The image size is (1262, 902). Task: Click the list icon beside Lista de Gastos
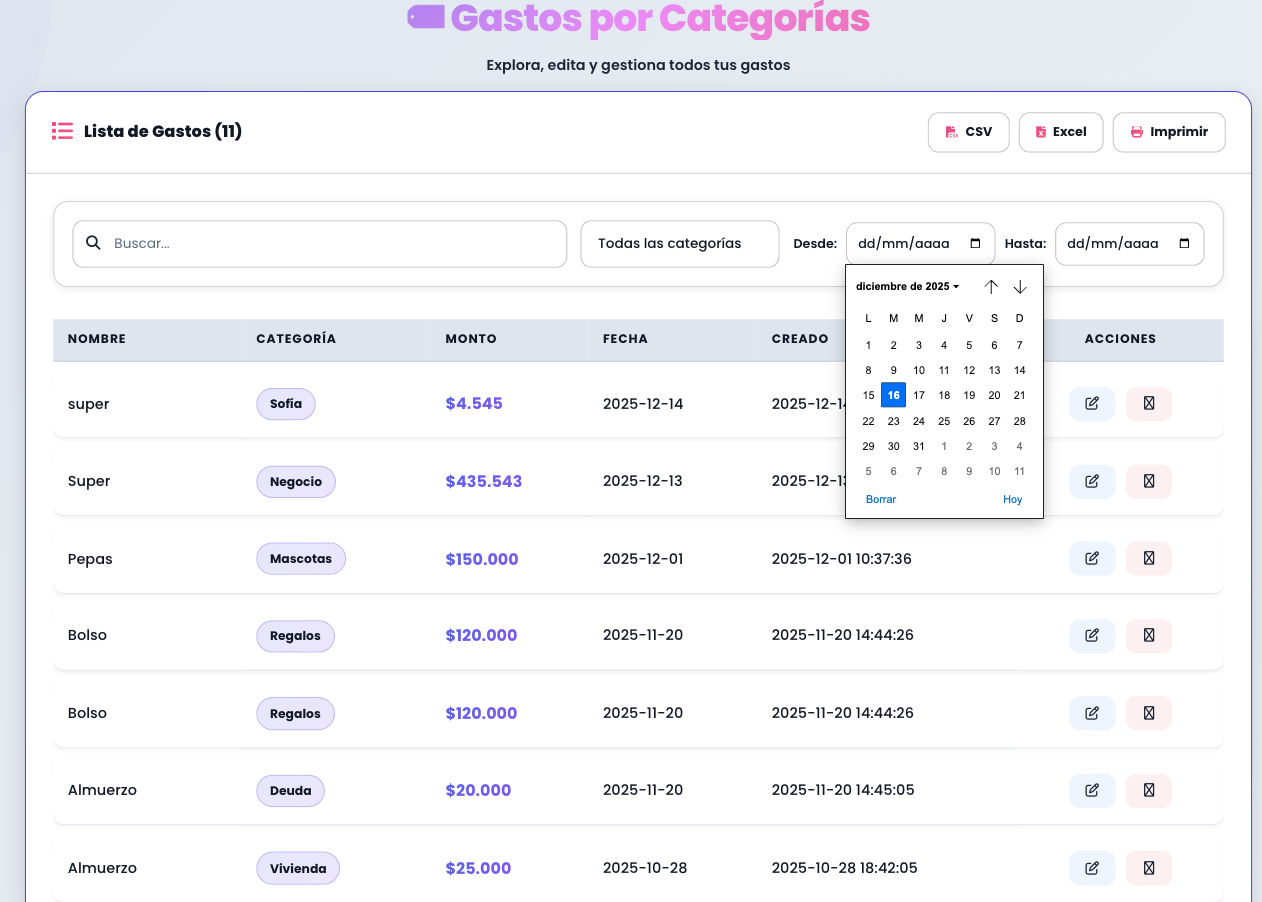point(62,131)
